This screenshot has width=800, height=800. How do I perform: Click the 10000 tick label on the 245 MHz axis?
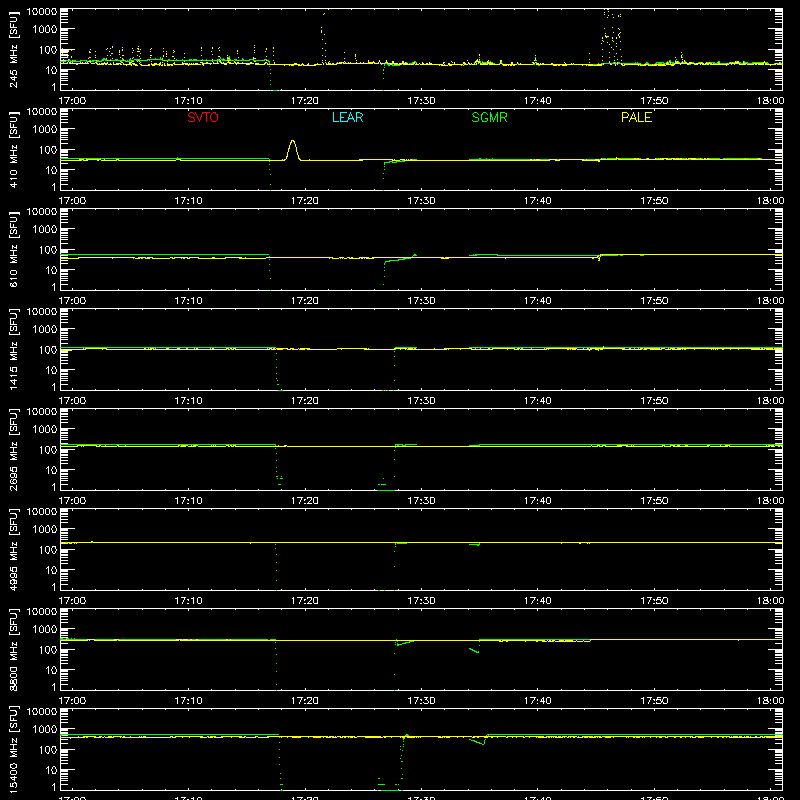coord(42,12)
